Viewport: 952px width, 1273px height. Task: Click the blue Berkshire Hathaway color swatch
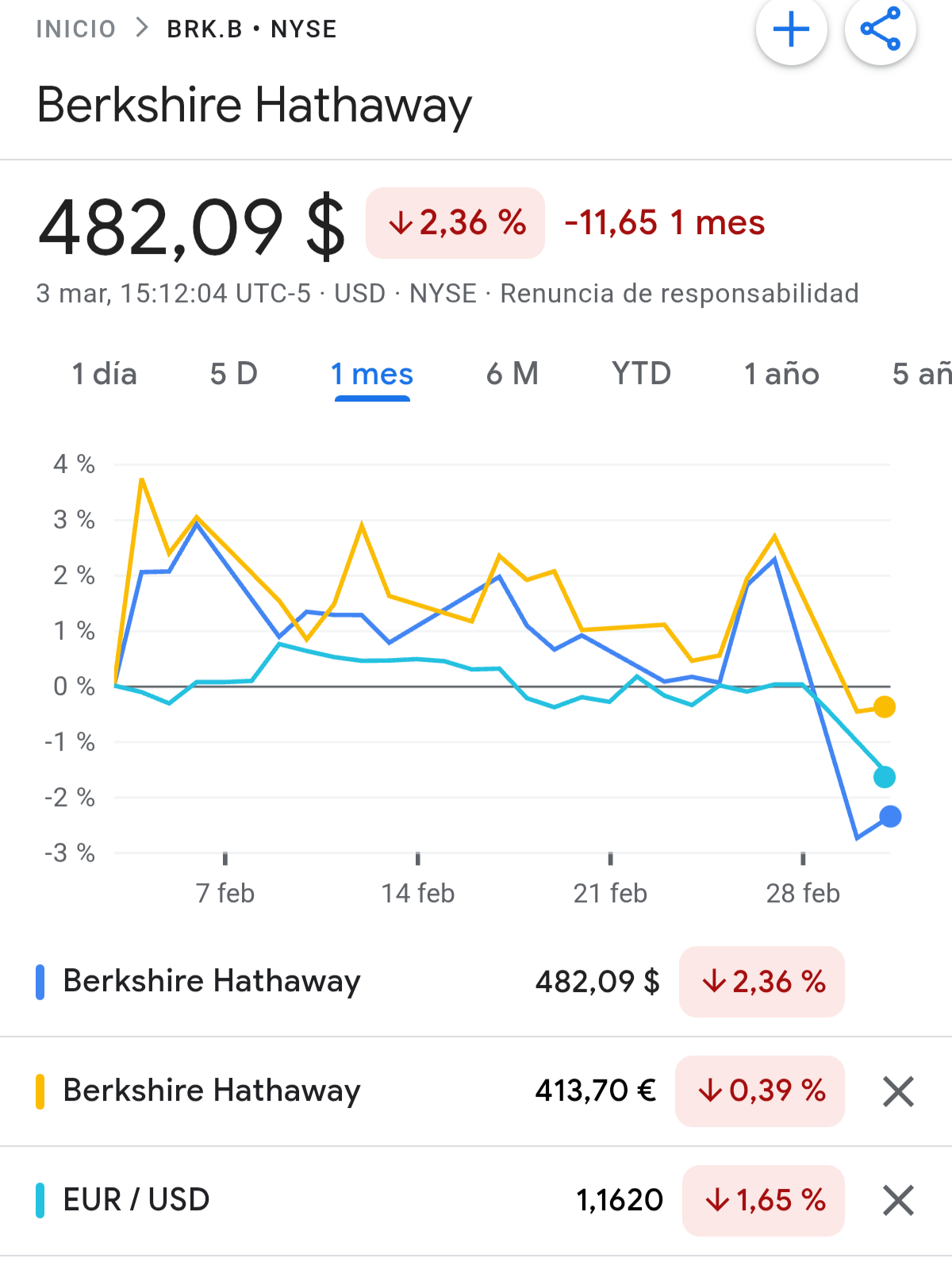(40, 982)
